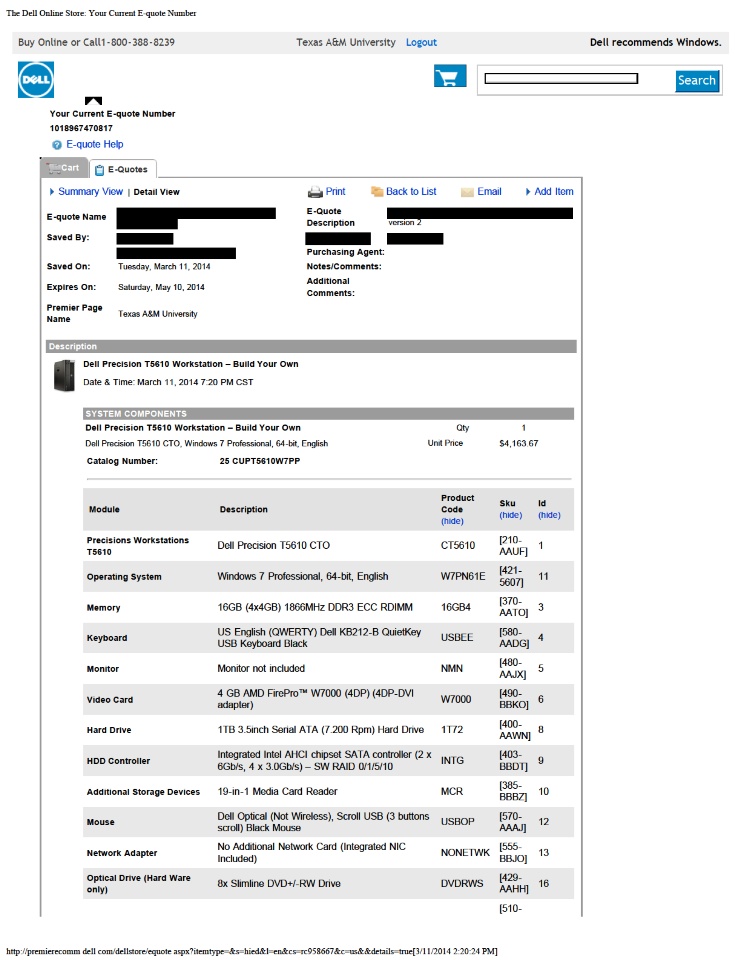The image size is (741, 960).
Task: Click Monitor not included text
Action: (261, 669)
